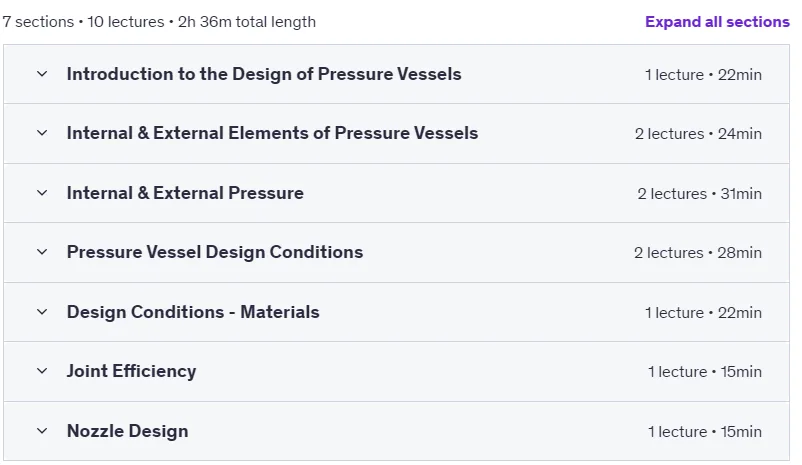Select Pressure Vessel Design Conditions heading
Image resolution: width=802 pixels, height=465 pixels.
coord(215,252)
